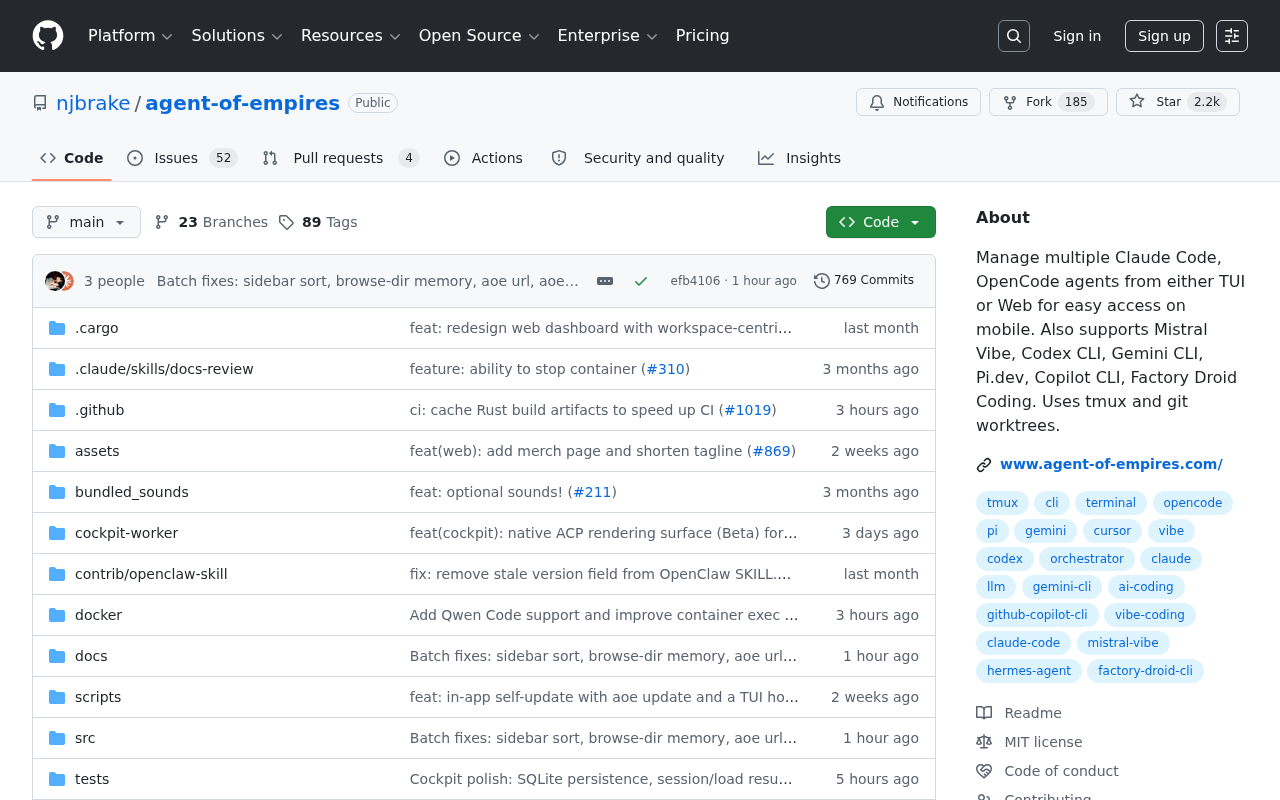Click the bundled_sounds folder icon
The width and height of the screenshot is (1280, 800).
click(57, 492)
